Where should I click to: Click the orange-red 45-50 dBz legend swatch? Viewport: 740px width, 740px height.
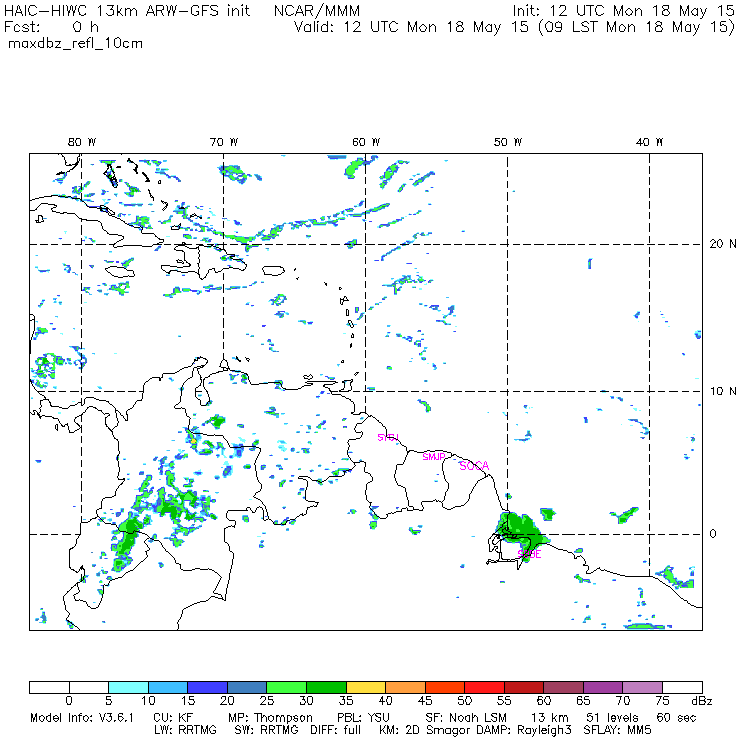445,687
